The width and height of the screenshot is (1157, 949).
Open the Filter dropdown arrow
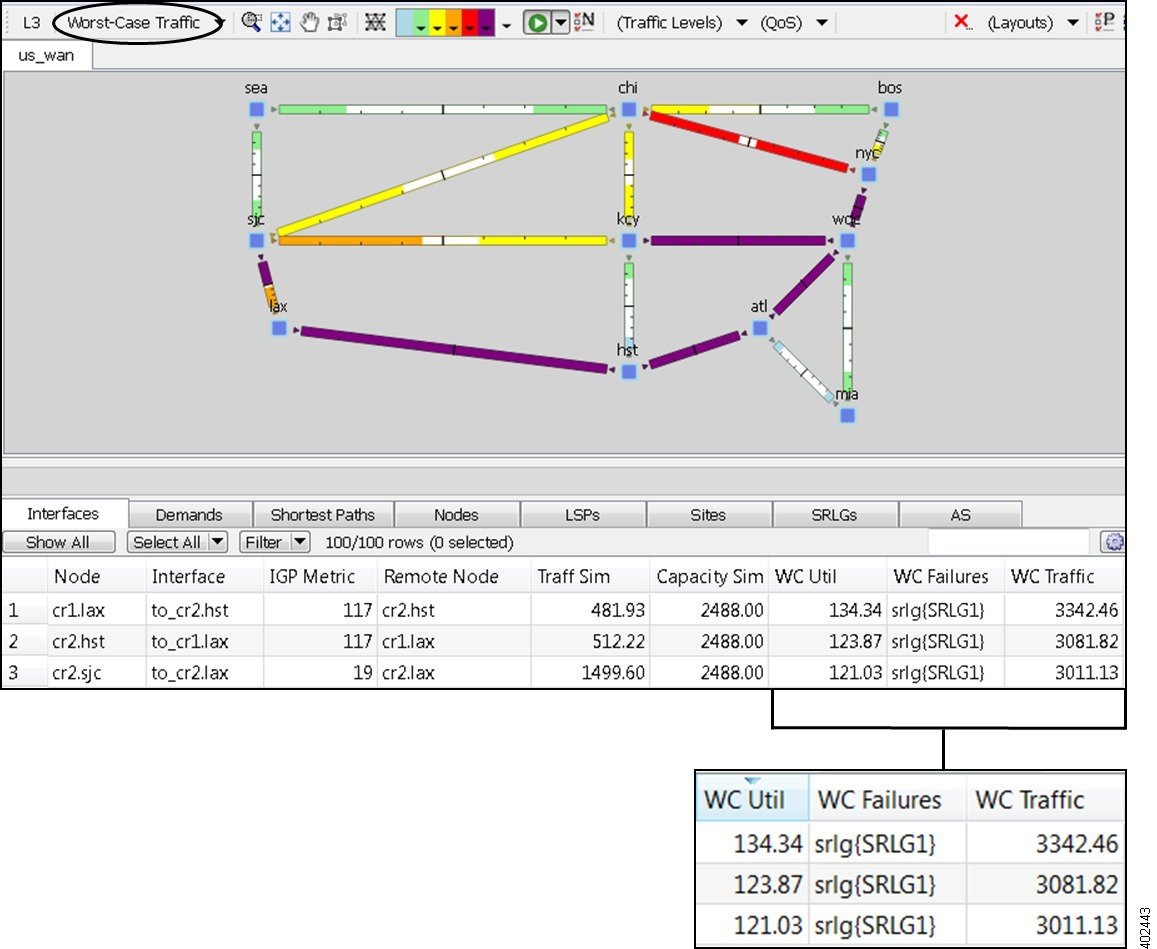click(x=300, y=542)
